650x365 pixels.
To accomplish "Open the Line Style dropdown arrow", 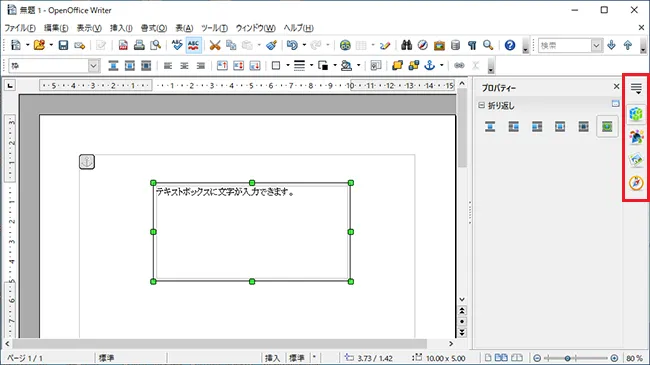I will pyautogui.click(x=311, y=65).
